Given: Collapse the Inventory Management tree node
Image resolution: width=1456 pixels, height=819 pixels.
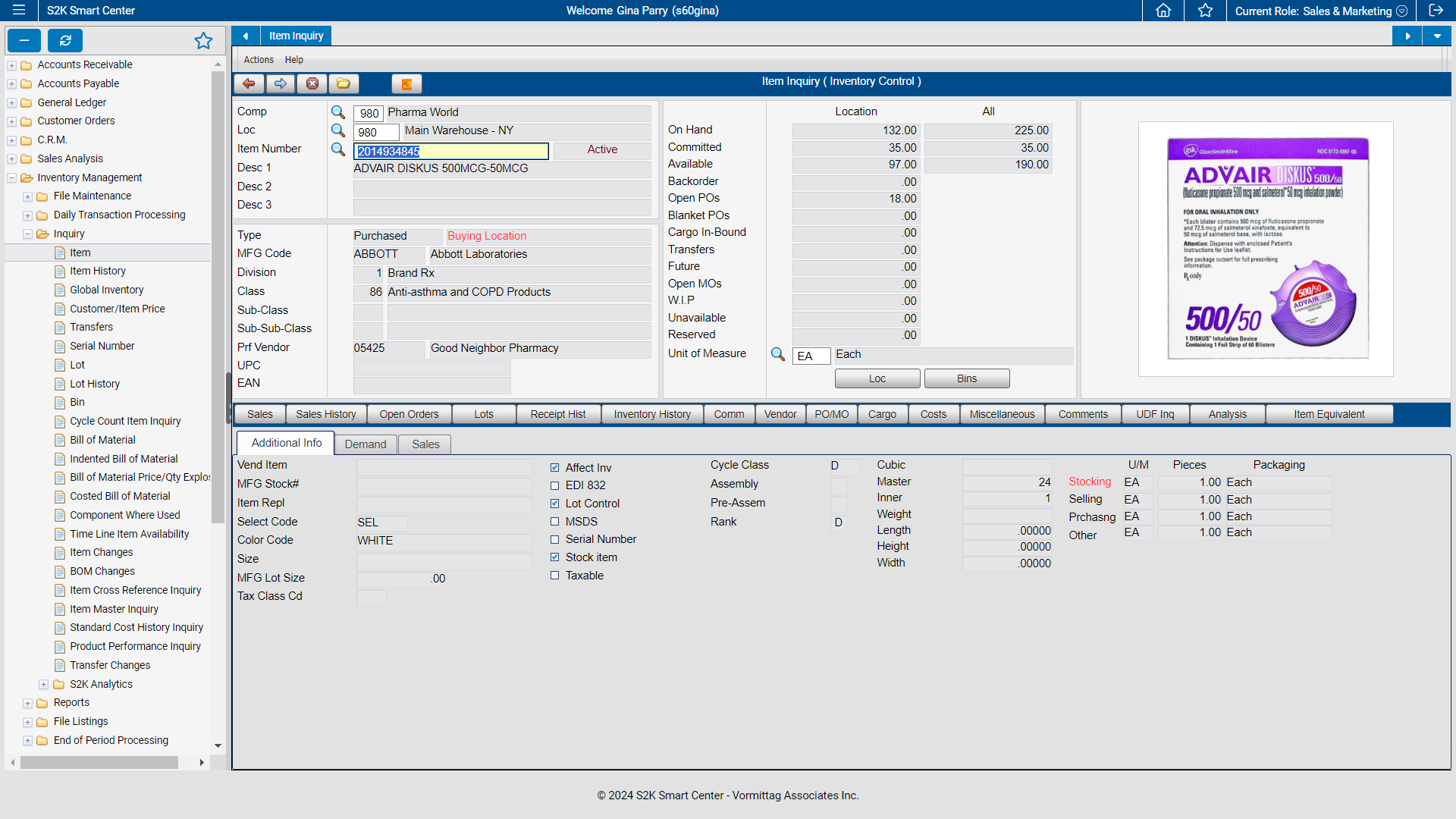Looking at the screenshot, I should [11, 177].
